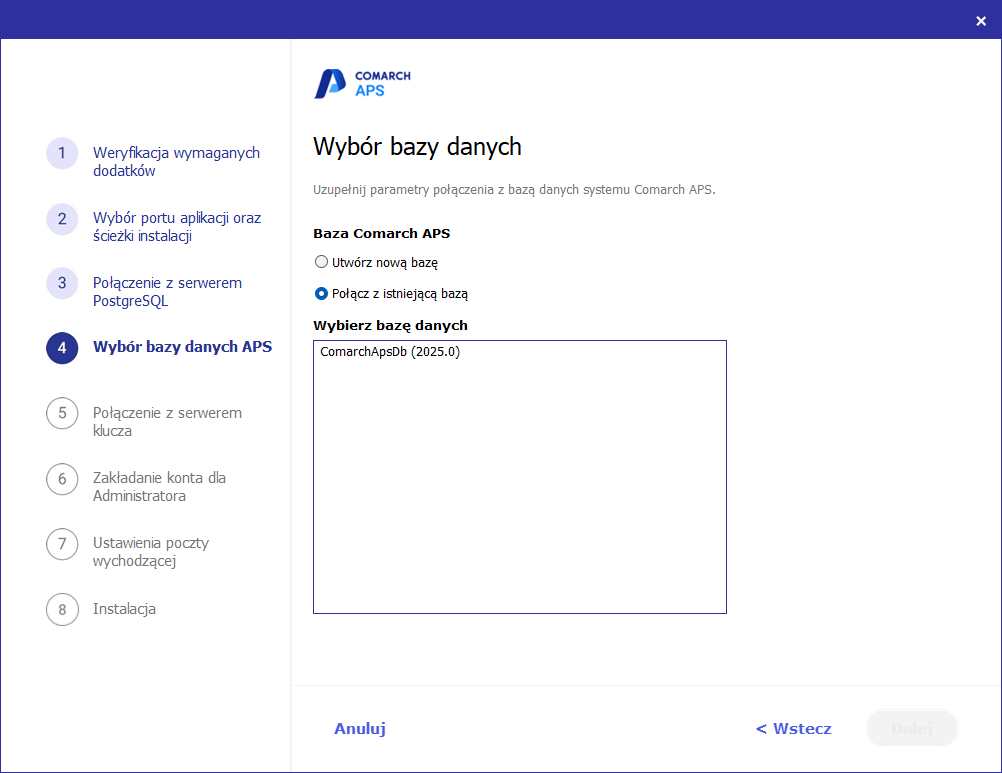
Task: Click the step 8 Instalacja circle
Action: (x=61, y=609)
